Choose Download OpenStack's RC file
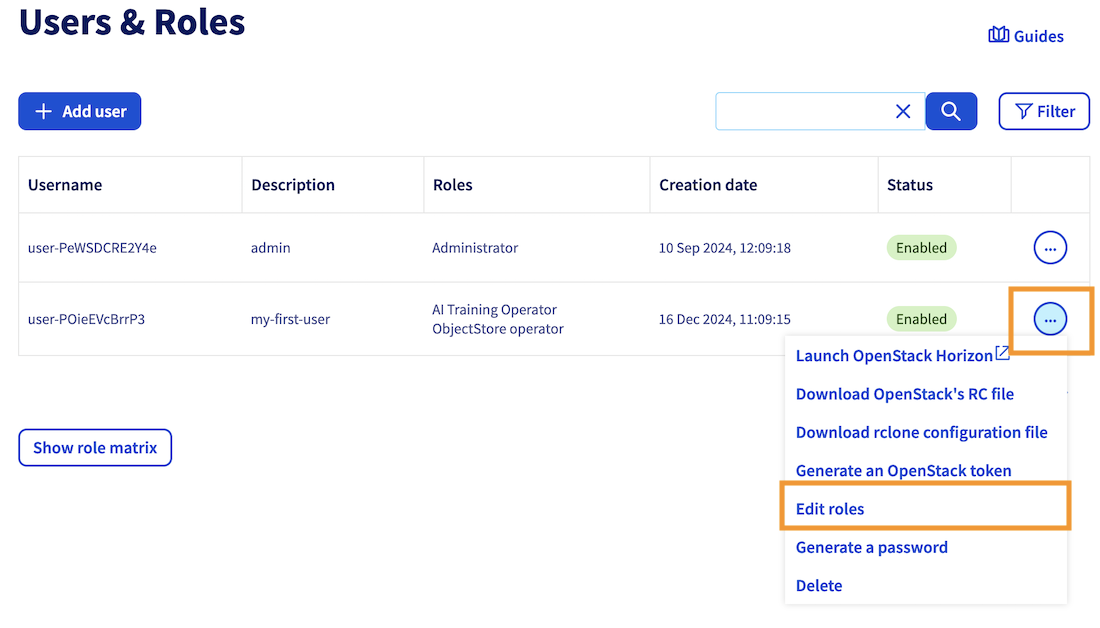Image resolution: width=1100 pixels, height=628 pixels. 904,394
